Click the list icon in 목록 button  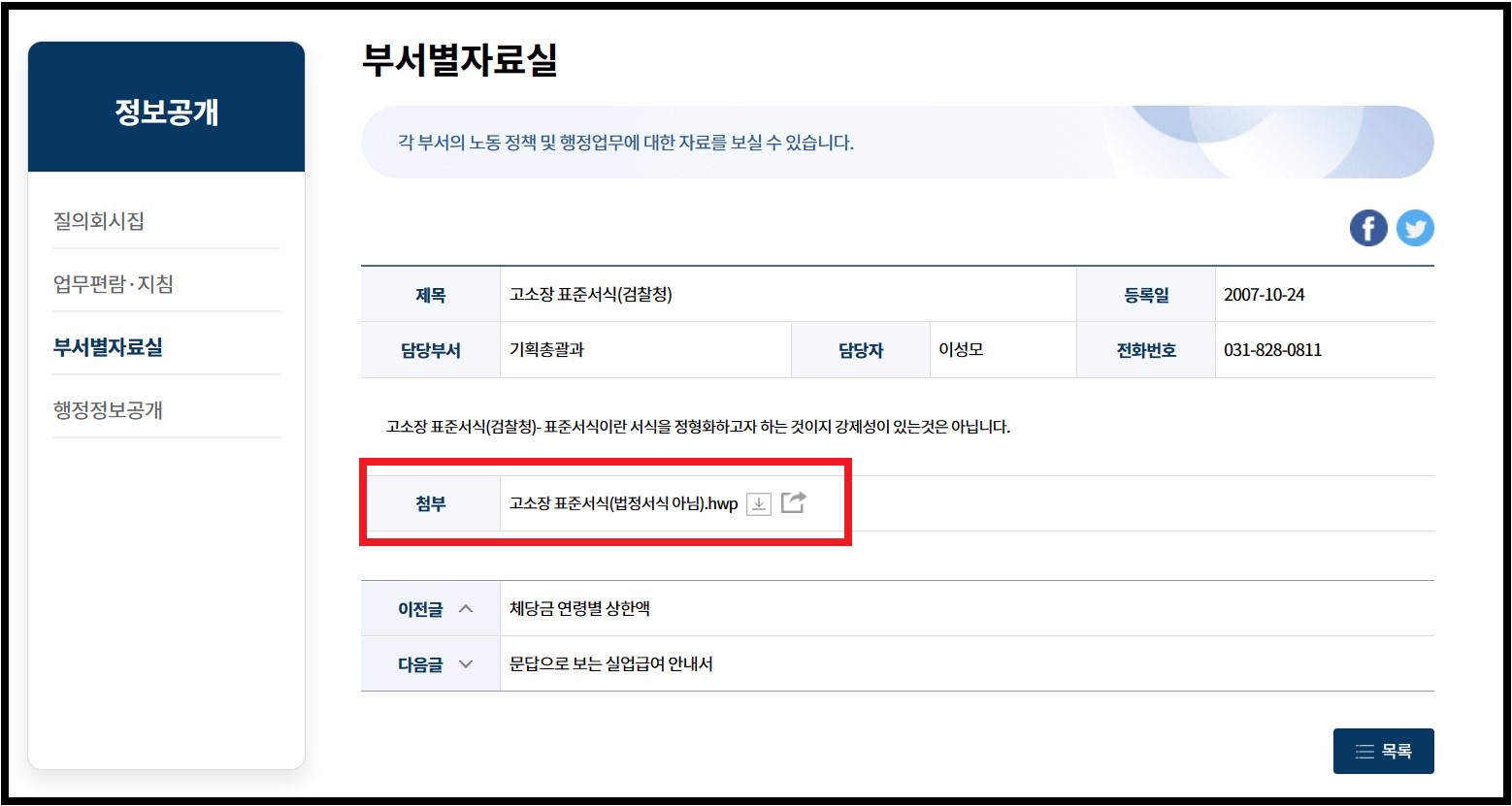[x=1364, y=752]
